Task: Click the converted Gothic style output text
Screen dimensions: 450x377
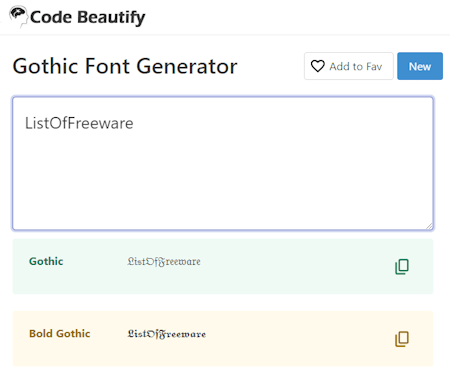Action: (x=164, y=262)
